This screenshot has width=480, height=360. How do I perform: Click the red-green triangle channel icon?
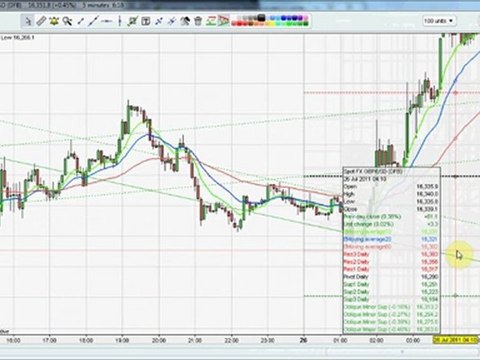tap(224, 21)
